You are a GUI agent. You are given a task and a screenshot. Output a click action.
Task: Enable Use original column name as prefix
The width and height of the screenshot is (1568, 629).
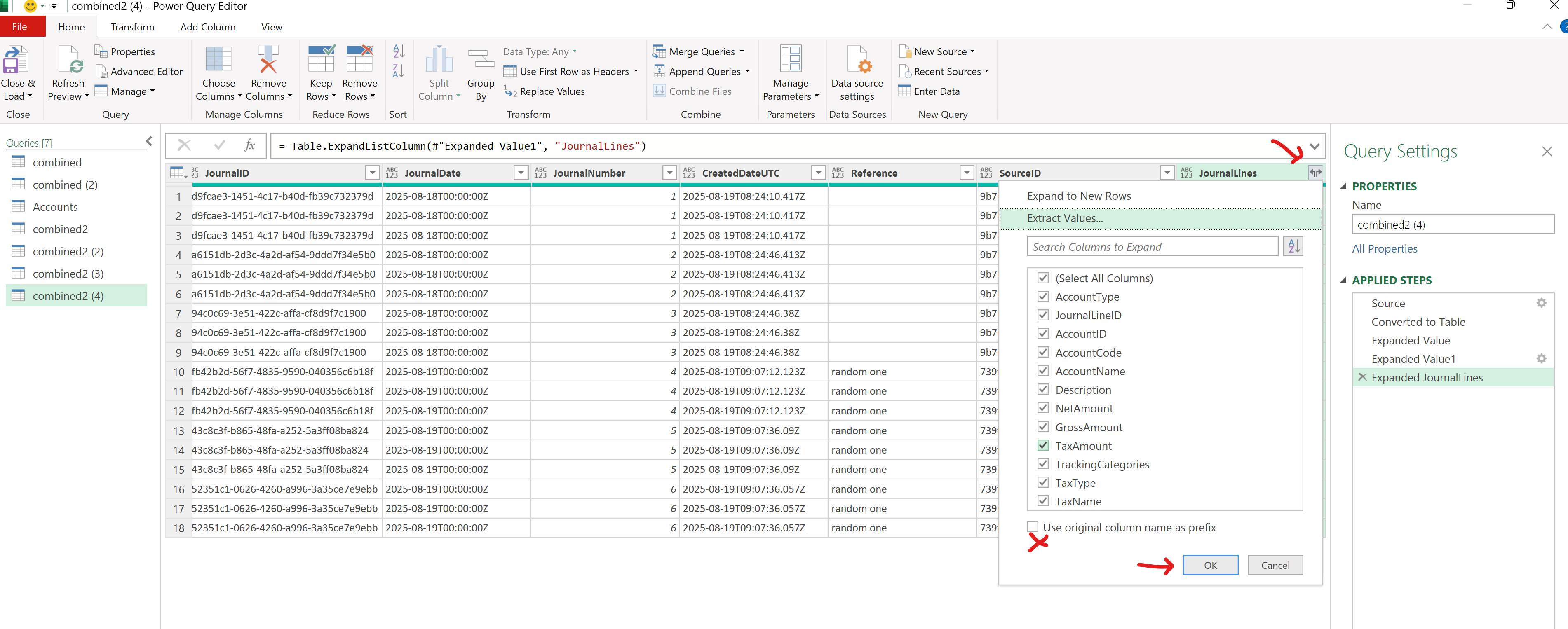(1033, 527)
